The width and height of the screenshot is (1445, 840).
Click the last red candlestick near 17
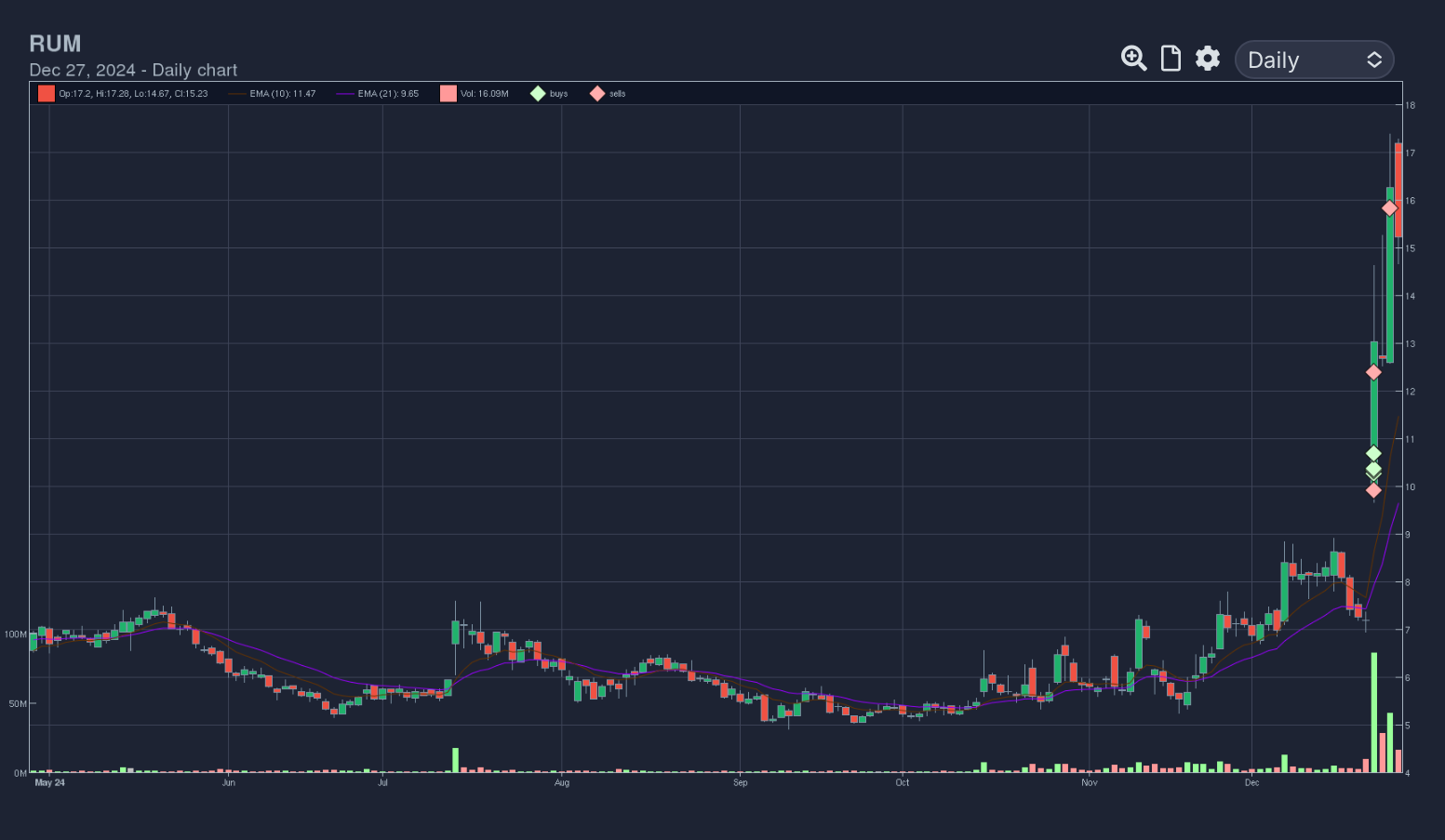[1398, 190]
